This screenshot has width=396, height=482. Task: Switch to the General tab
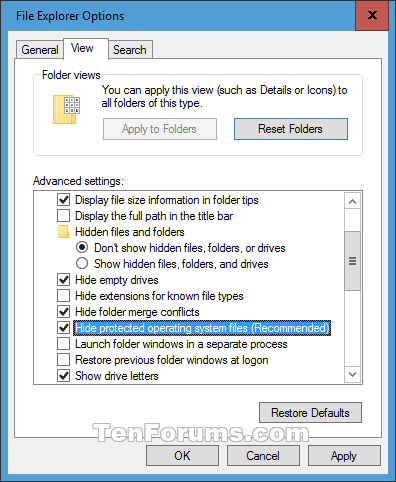click(x=40, y=50)
